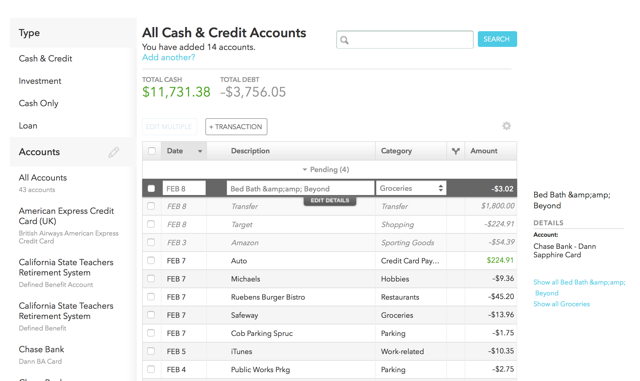Click the Safeway description cell
Viewport: 640px width, 381px height.
(244, 315)
